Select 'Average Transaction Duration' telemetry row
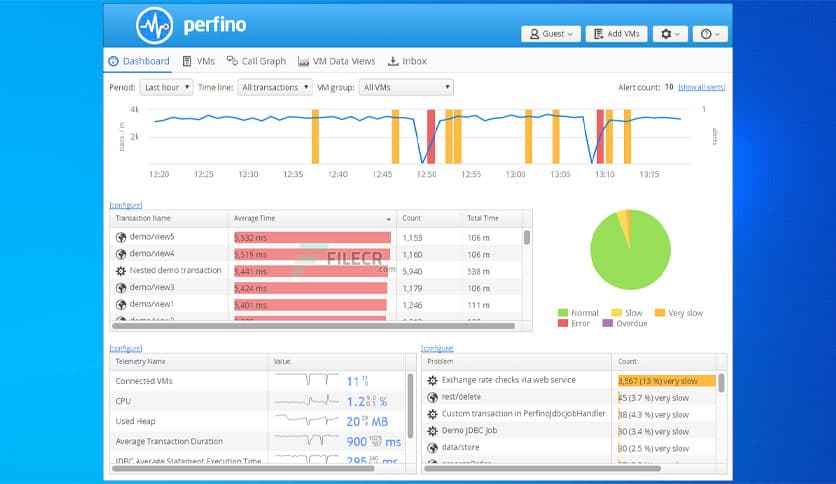The width and height of the screenshot is (836, 484). click(x=260, y=441)
